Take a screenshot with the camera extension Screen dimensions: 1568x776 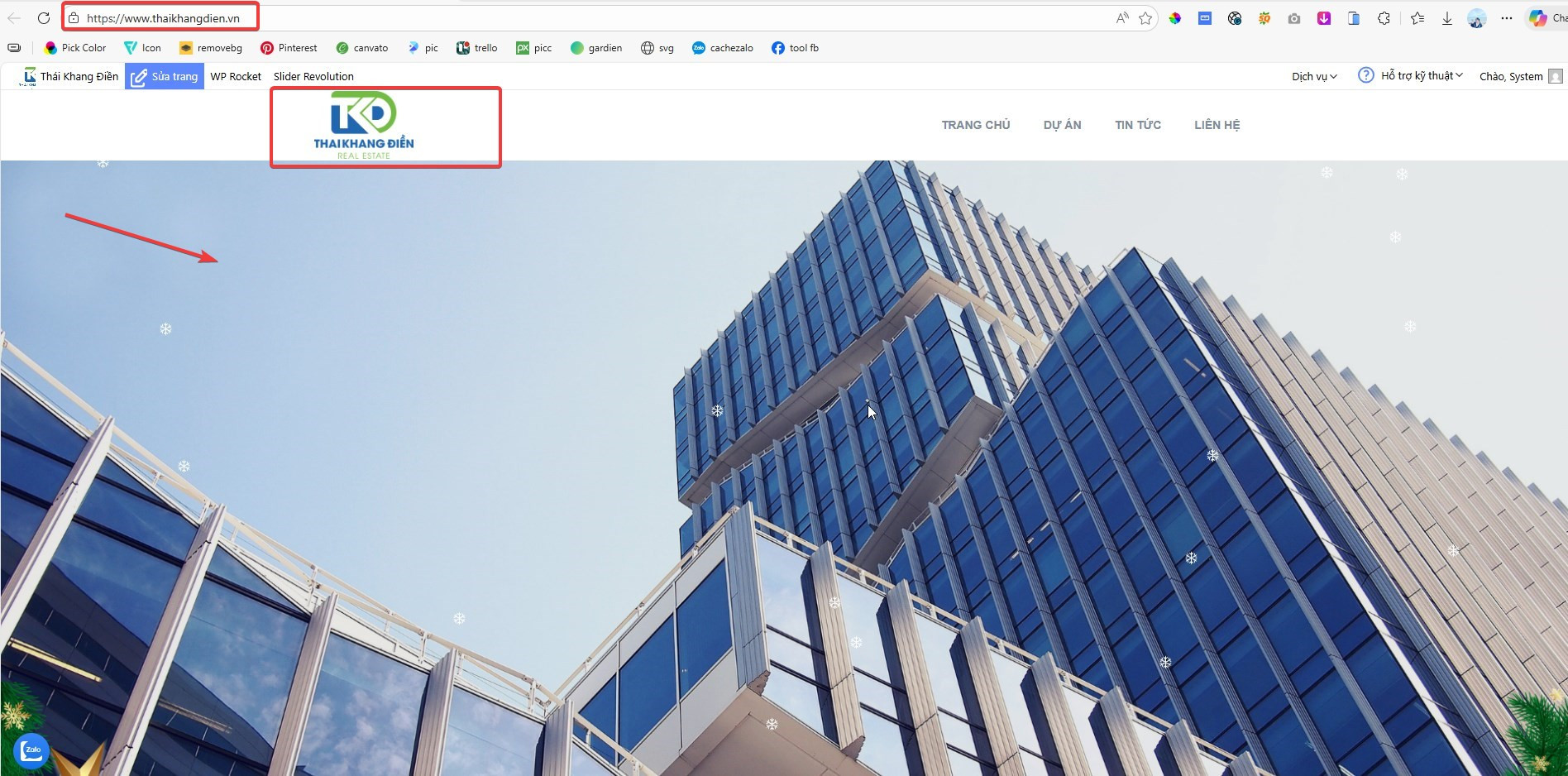point(1294,18)
